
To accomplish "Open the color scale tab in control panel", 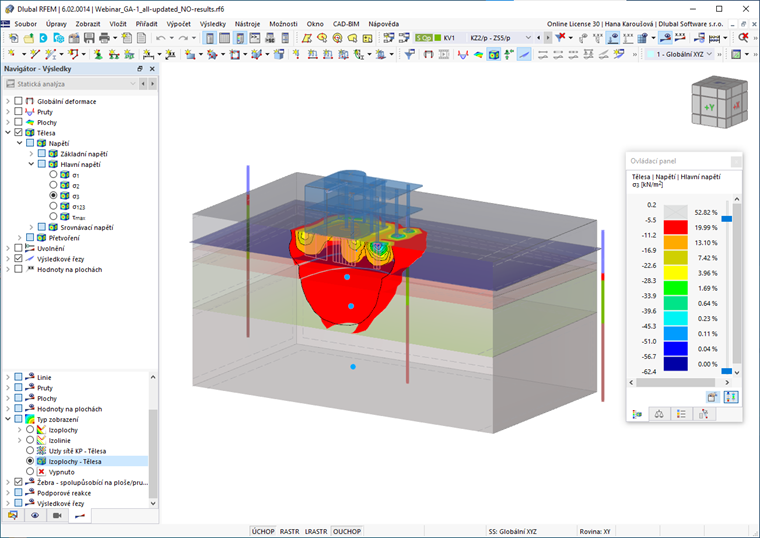I will pyautogui.click(x=637, y=414).
